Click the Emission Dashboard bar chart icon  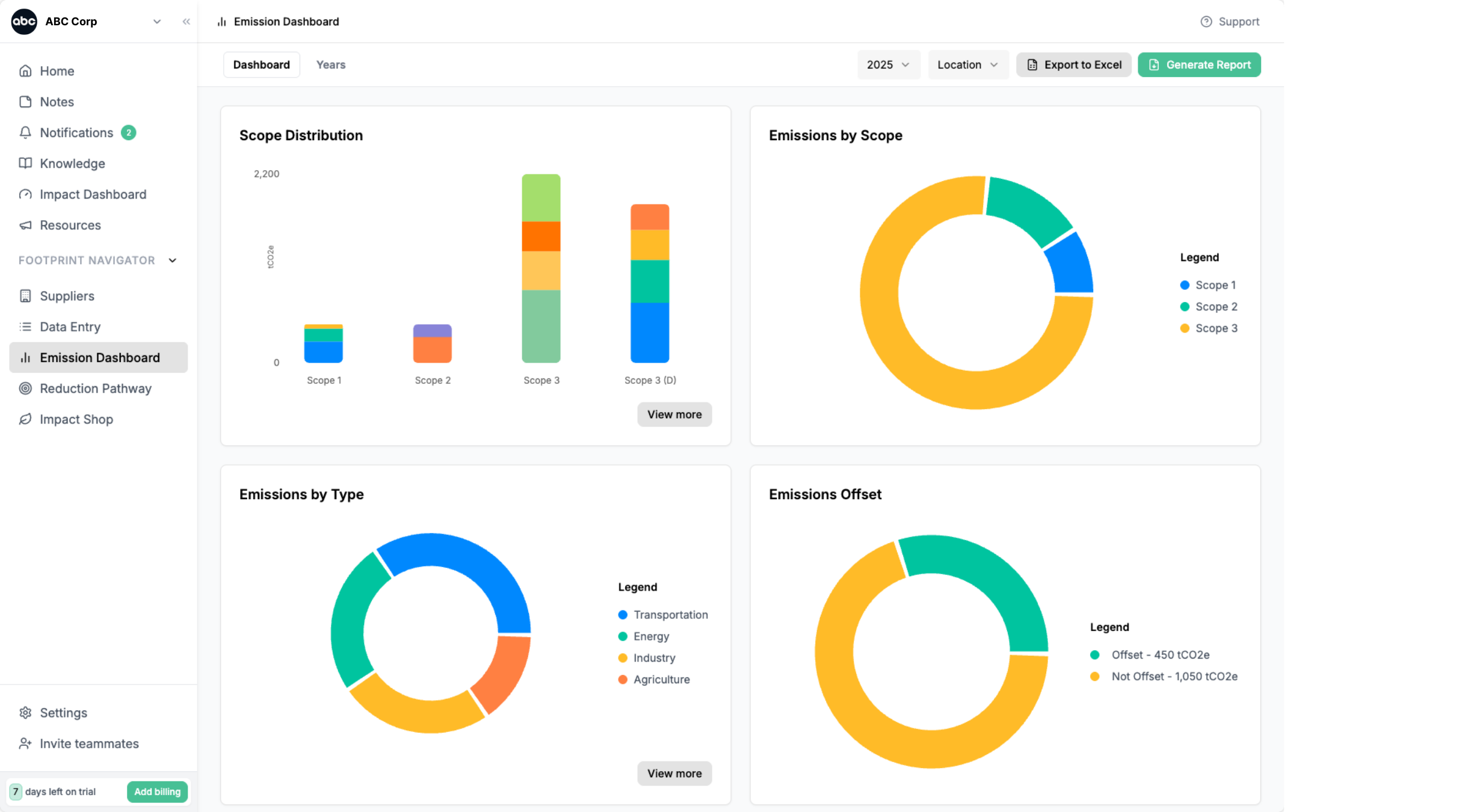pos(25,358)
